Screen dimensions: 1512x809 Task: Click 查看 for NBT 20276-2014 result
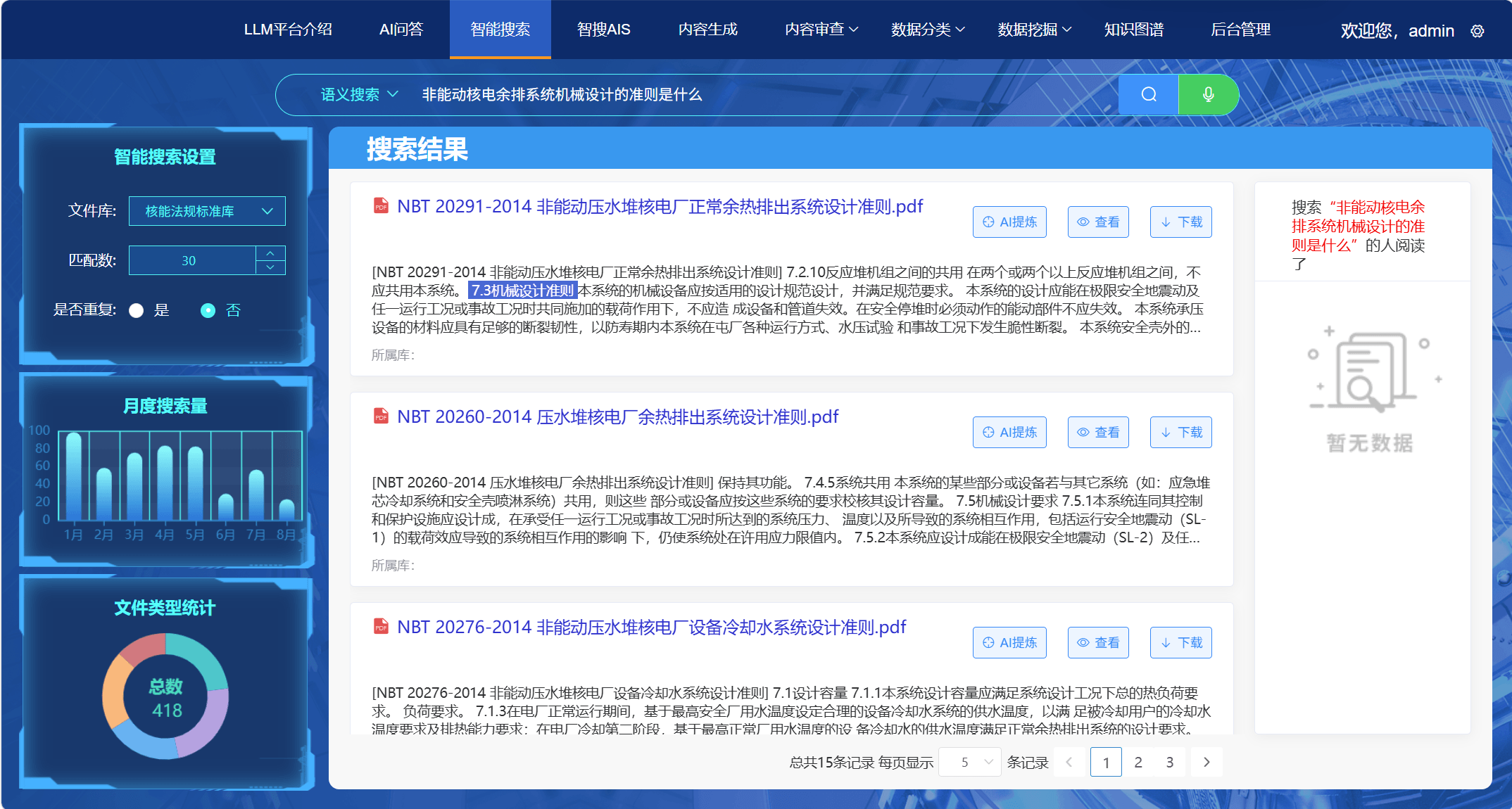1098,642
